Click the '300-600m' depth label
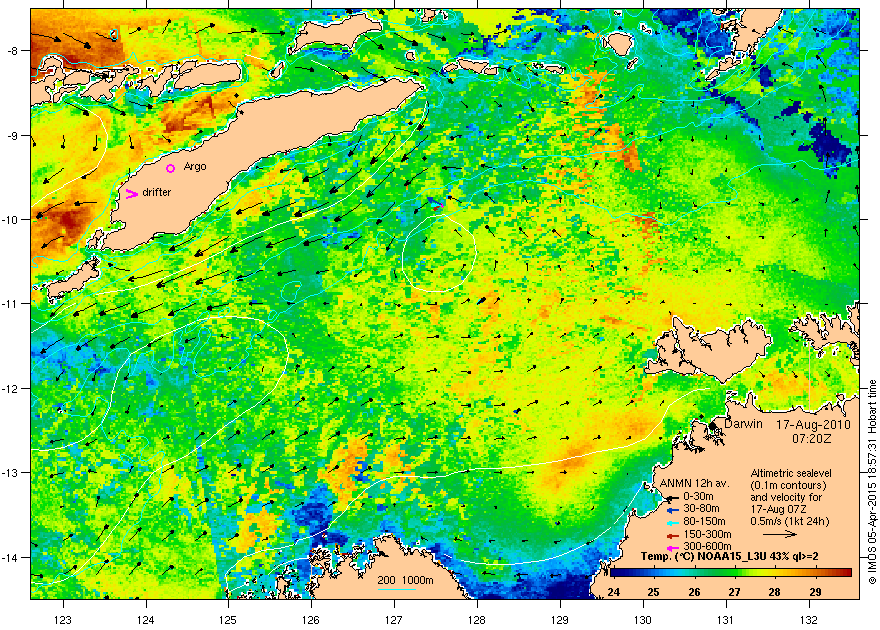The width and height of the screenshot is (880, 630). pyautogui.click(x=707, y=547)
